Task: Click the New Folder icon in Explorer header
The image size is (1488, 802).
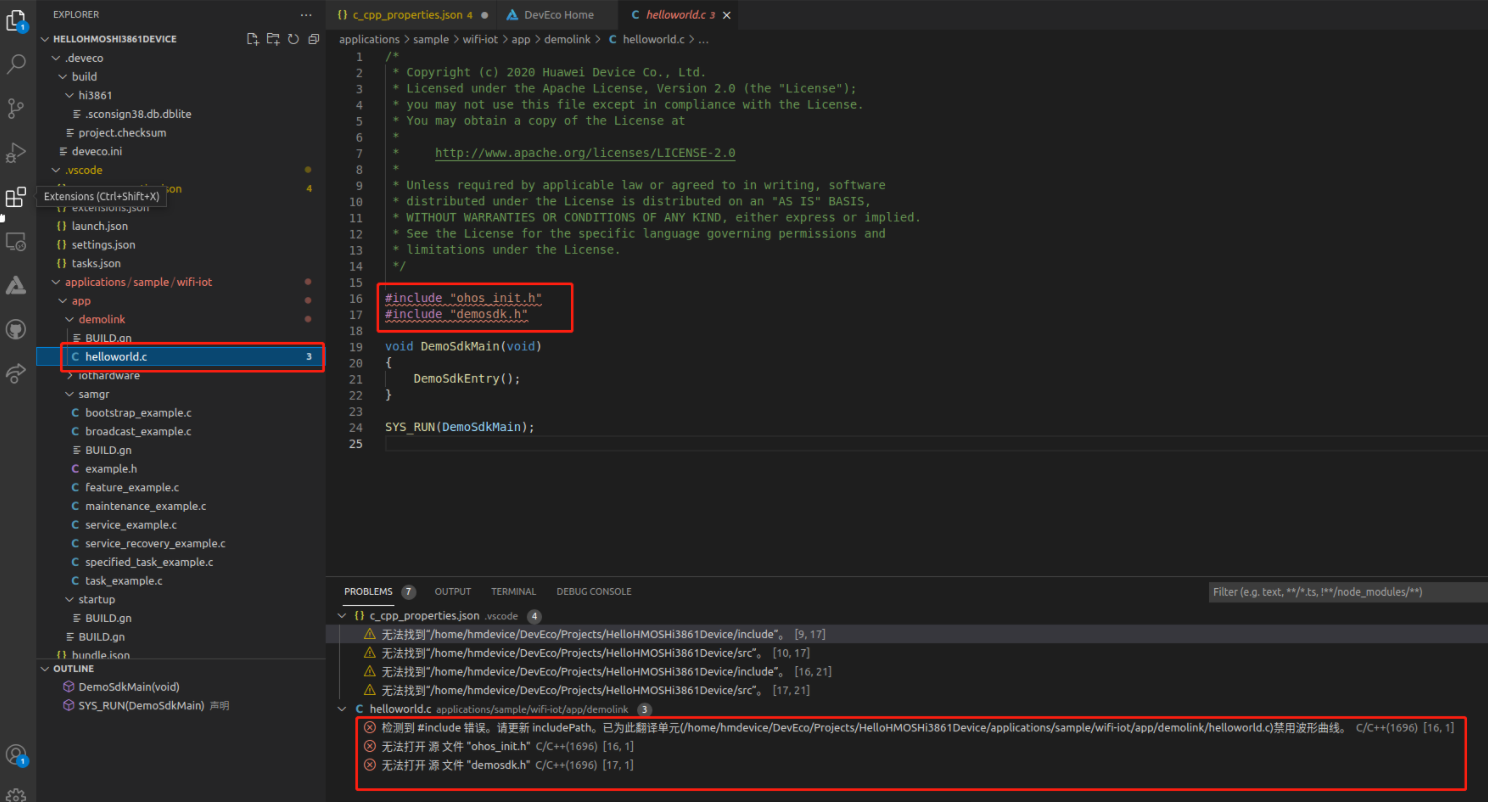Action: coord(273,39)
